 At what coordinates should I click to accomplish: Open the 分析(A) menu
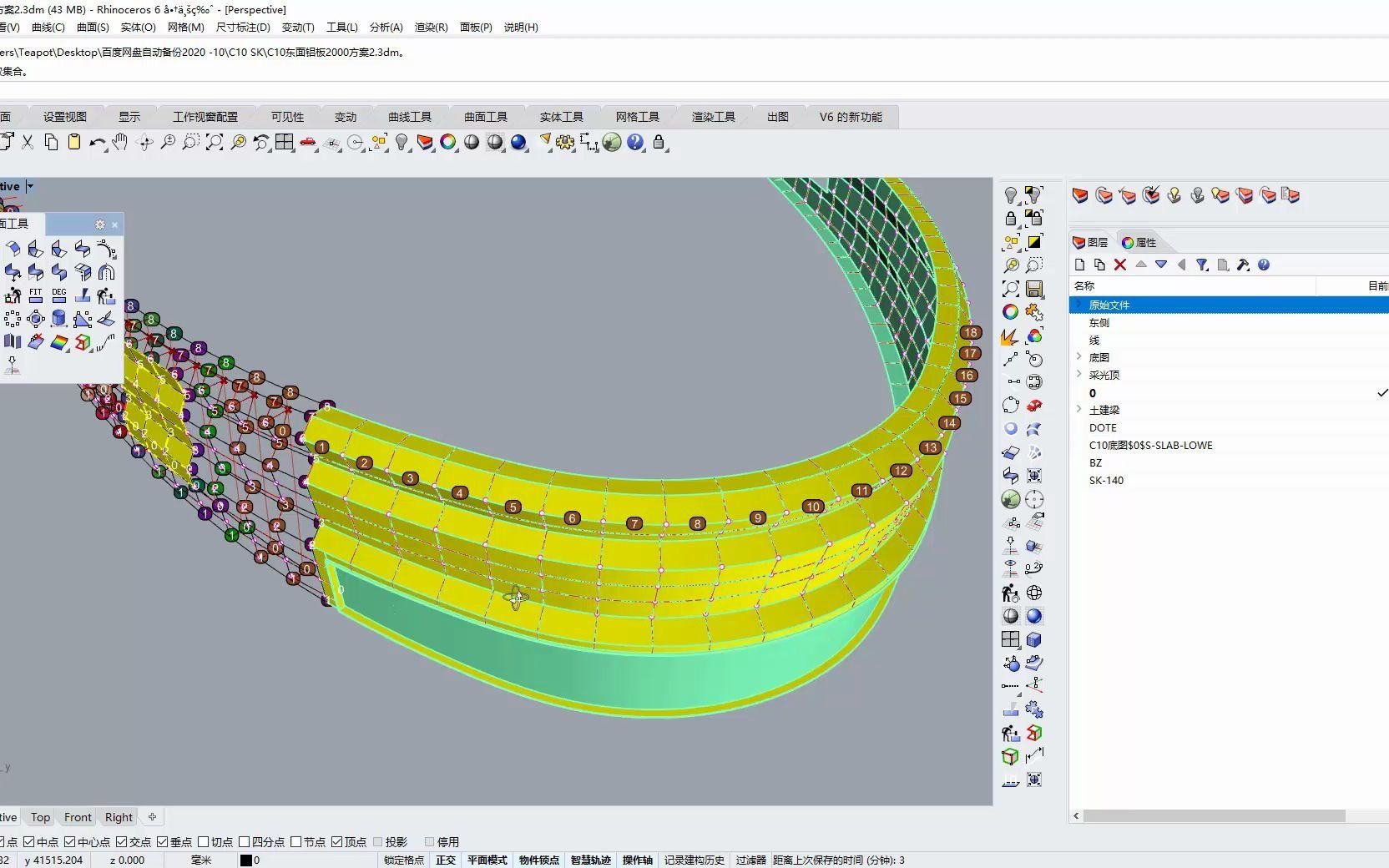386,28
